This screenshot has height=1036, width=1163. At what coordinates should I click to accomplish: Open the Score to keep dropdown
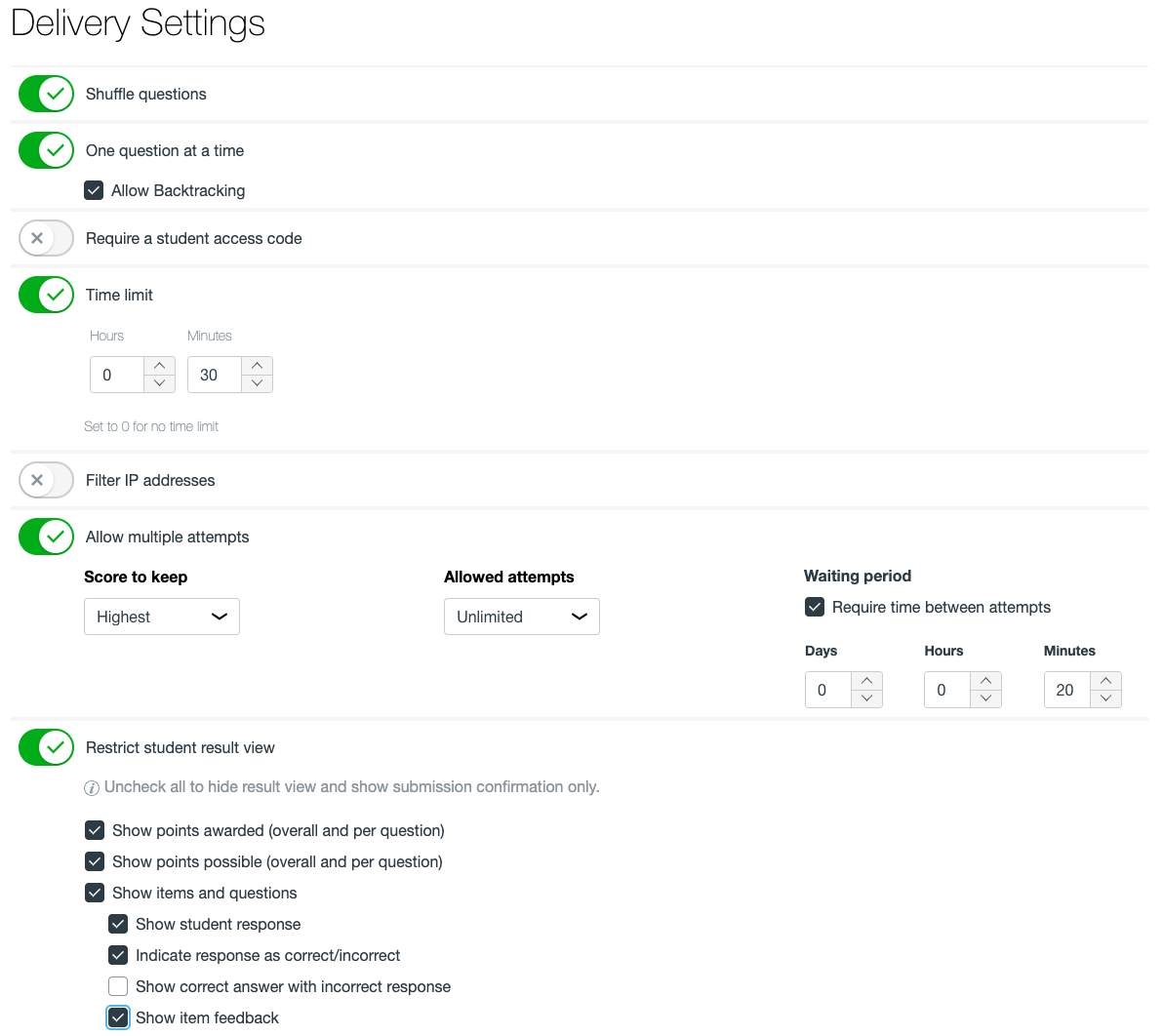pyautogui.click(x=162, y=617)
